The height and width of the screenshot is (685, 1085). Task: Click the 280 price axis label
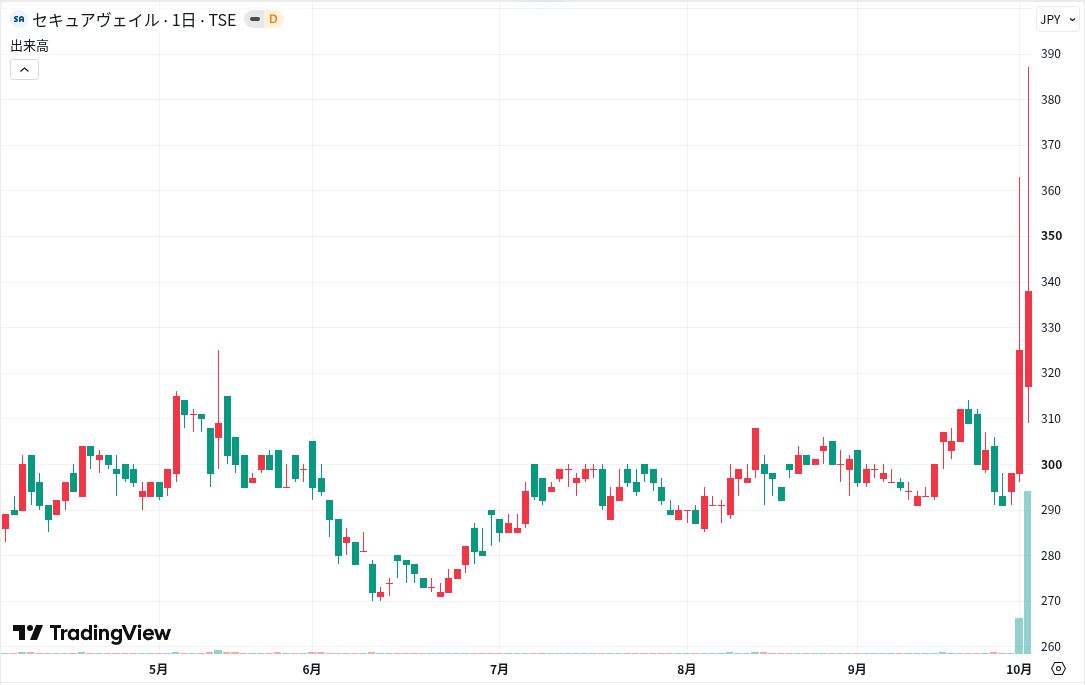(1050, 556)
